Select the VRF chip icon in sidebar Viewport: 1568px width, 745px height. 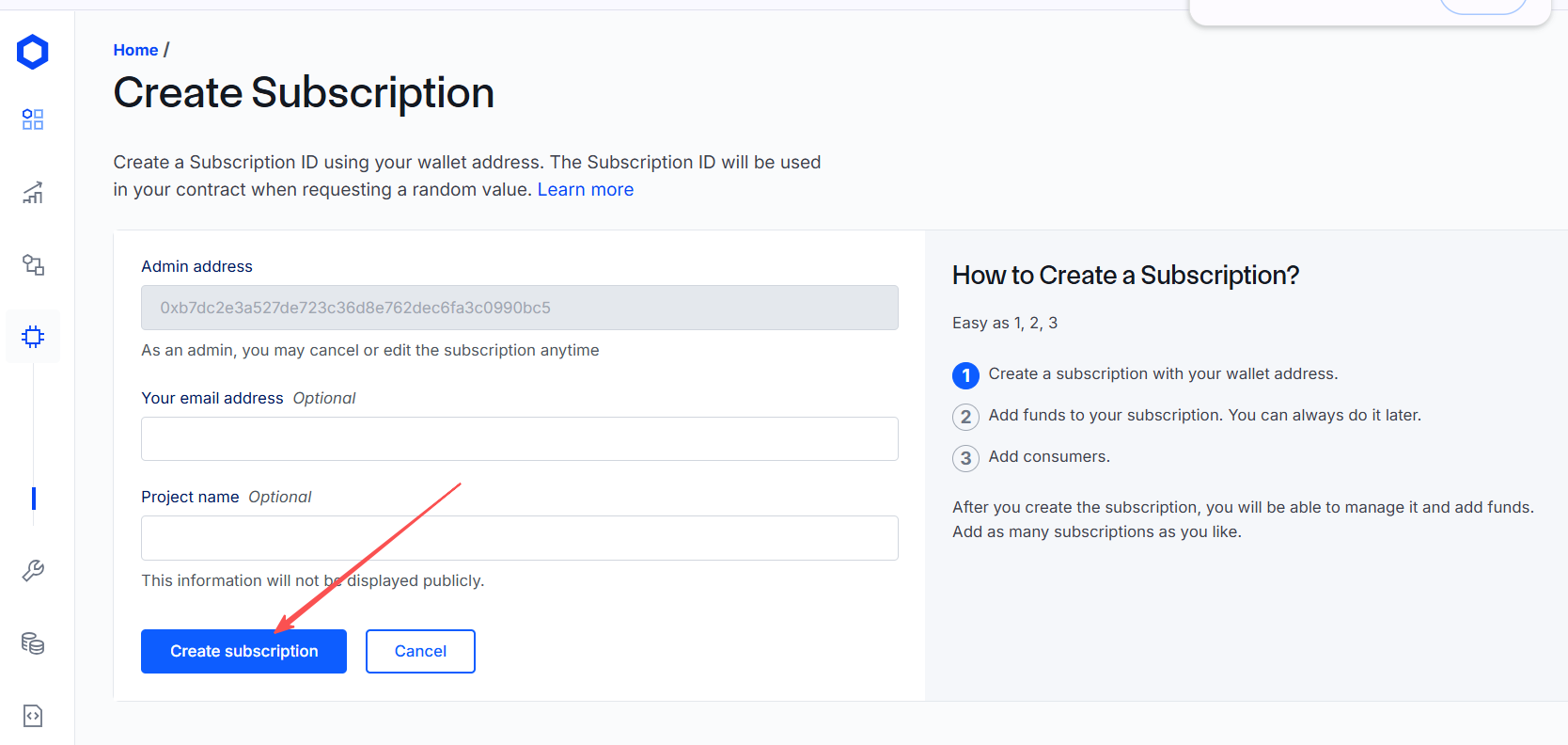pos(33,337)
